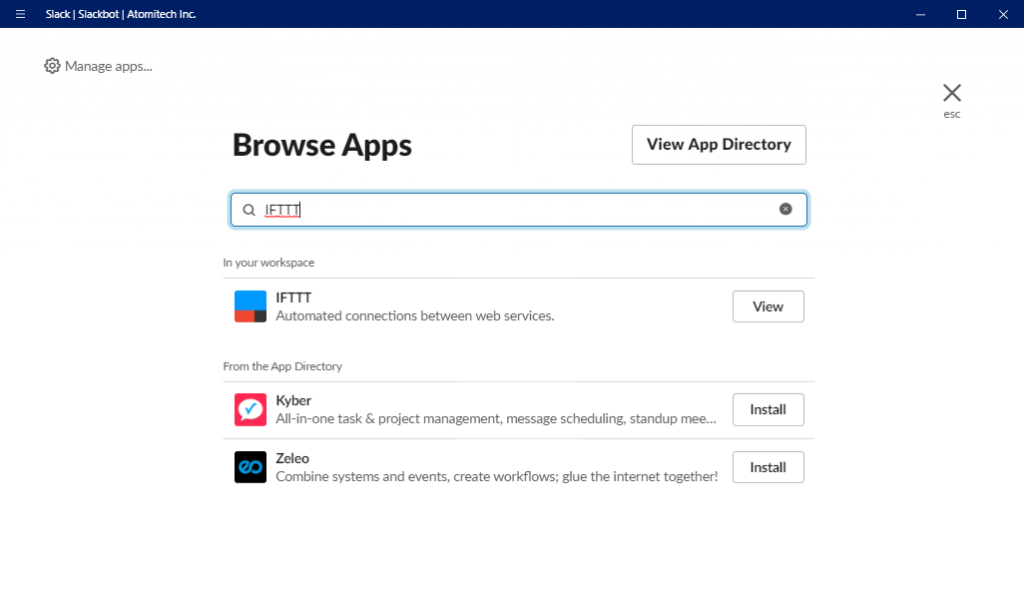The image size is (1024, 589).
Task: Minimize the Slack window
Action: pyautogui.click(x=920, y=14)
